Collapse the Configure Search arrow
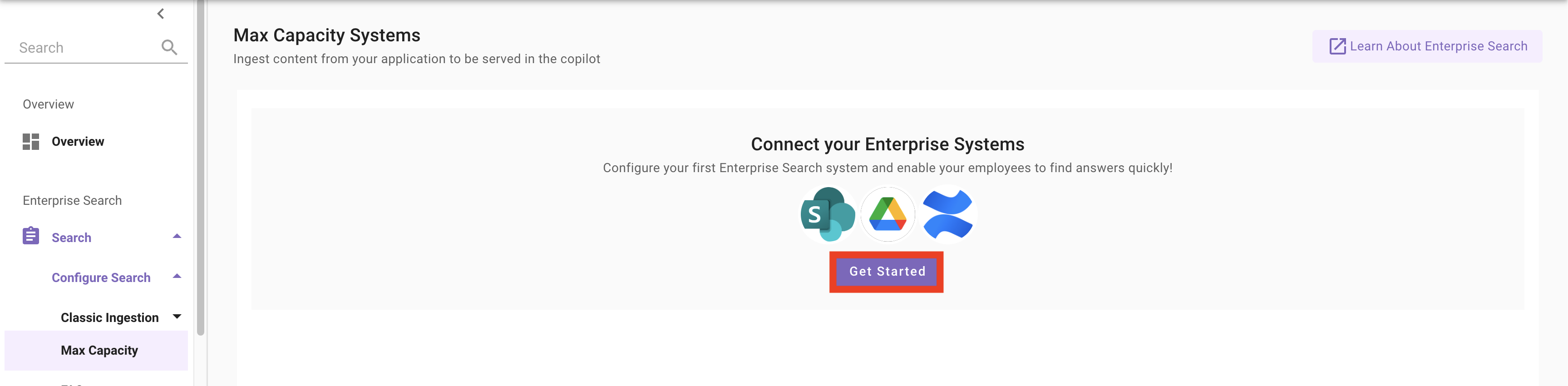 point(177,277)
